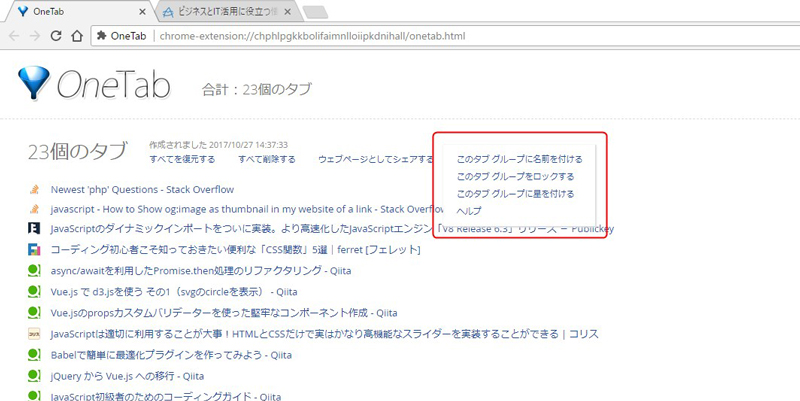Select このタブ グループをロックする menu entry
The image size is (800, 401).
pos(515,177)
